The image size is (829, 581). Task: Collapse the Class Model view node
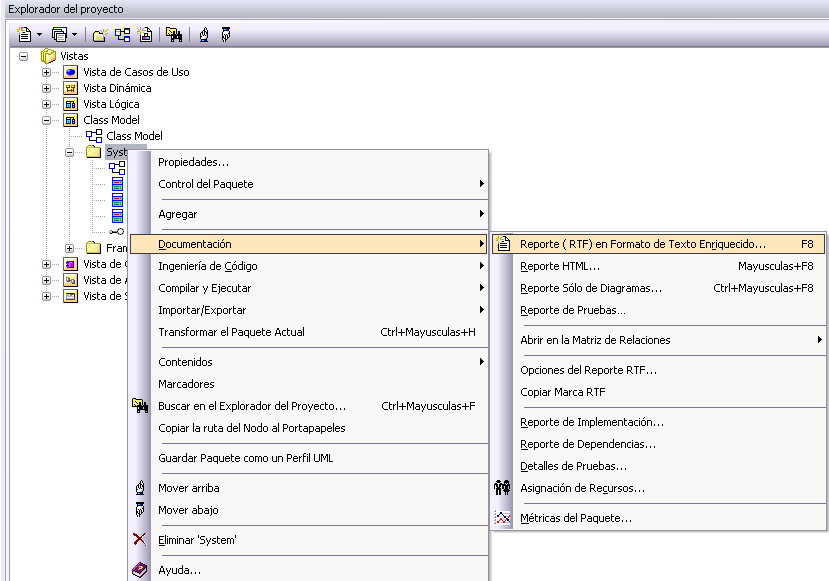(47, 121)
